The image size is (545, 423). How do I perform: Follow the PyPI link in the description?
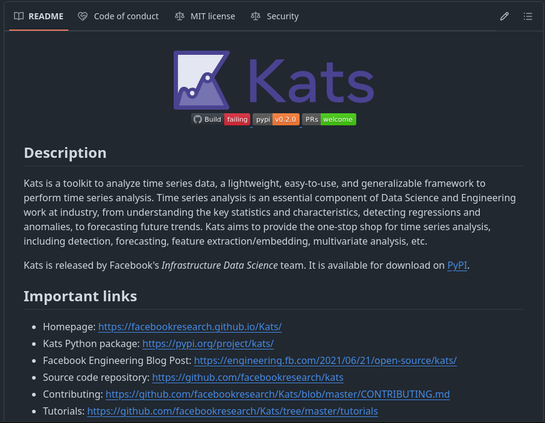[x=457, y=265]
